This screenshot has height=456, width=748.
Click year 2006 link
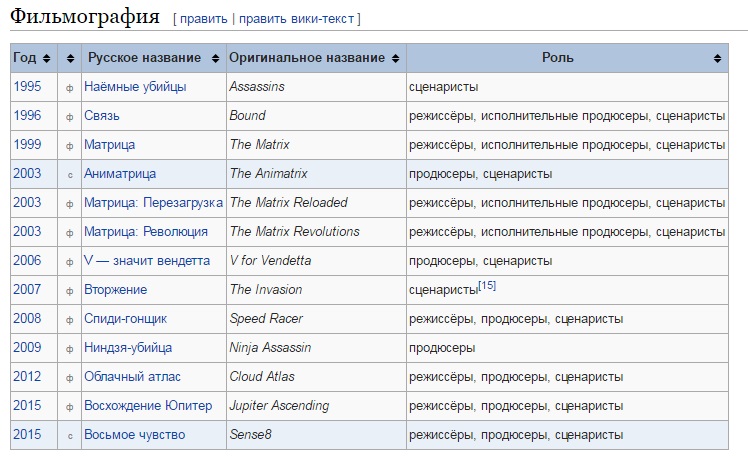27,260
